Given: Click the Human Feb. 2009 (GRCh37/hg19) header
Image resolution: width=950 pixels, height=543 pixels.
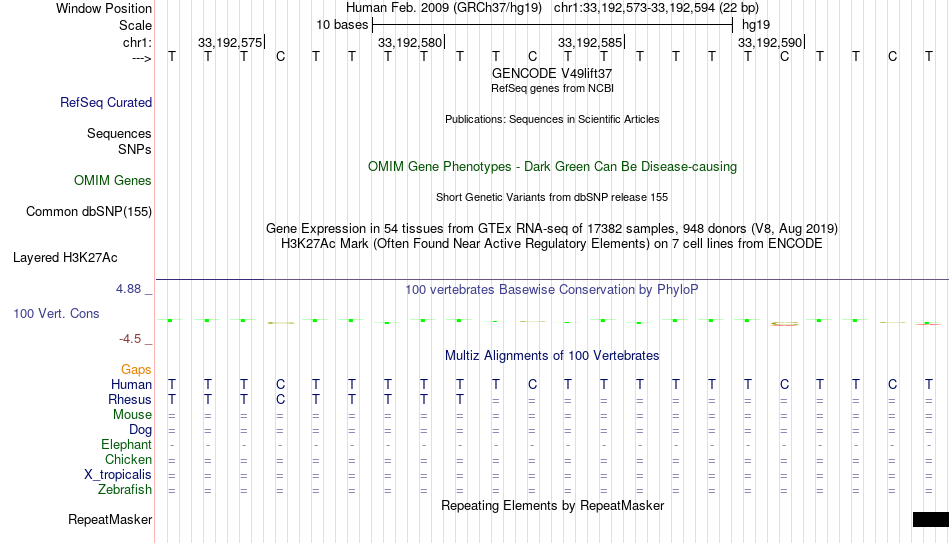Looking at the screenshot, I should 443,8.
